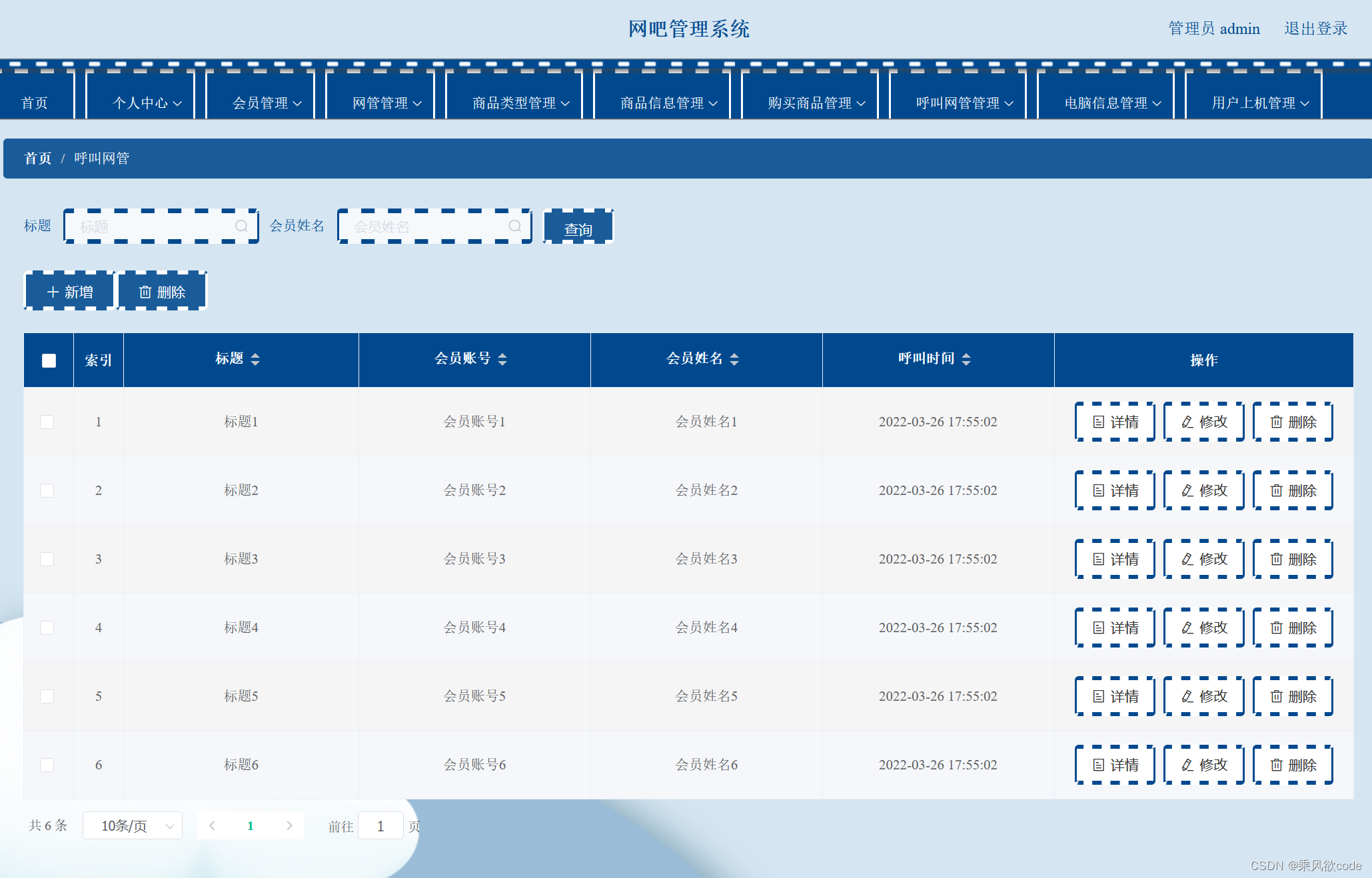Expand 电脑信息管理 menu dropdown
Image resolution: width=1372 pixels, height=878 pixels.
(1112, 103)
